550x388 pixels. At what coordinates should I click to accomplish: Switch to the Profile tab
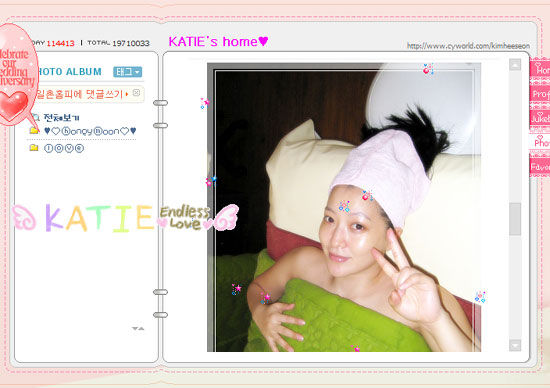point(540,94)
